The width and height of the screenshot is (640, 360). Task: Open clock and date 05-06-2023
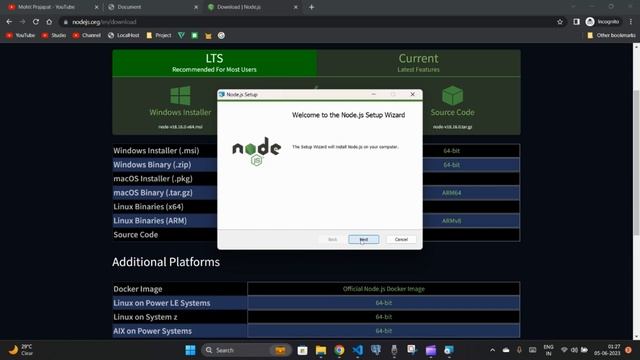tap(607, 350)
